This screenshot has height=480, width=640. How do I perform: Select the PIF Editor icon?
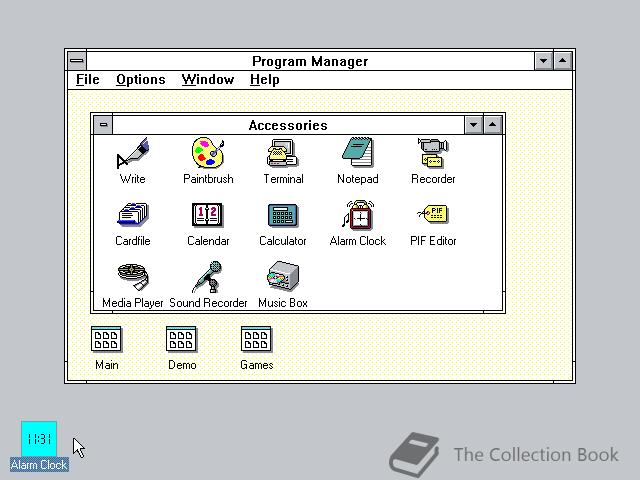[433, 214]
